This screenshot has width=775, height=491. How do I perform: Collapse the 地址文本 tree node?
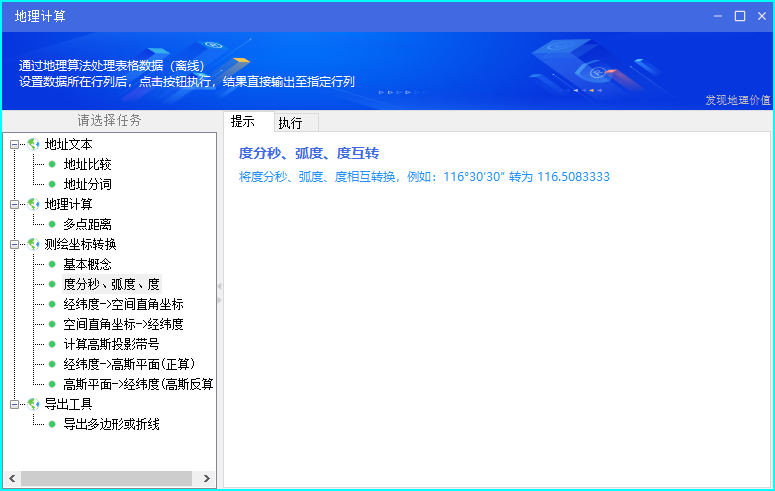click(14, 144)
